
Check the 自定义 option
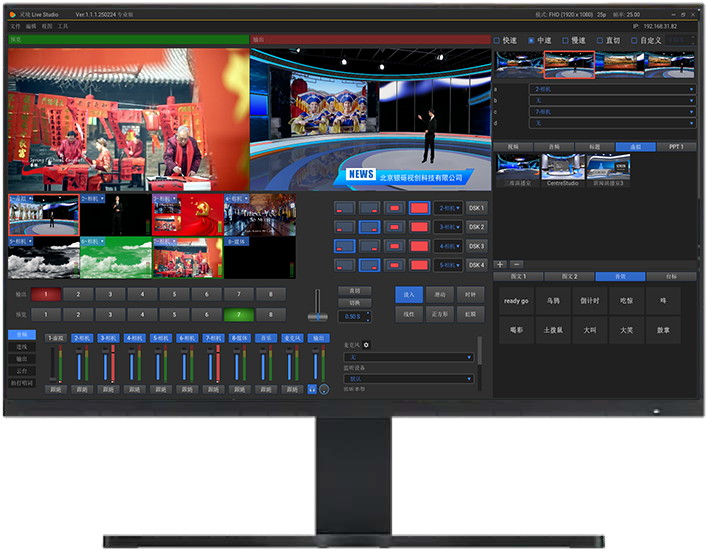click(632, 41)
